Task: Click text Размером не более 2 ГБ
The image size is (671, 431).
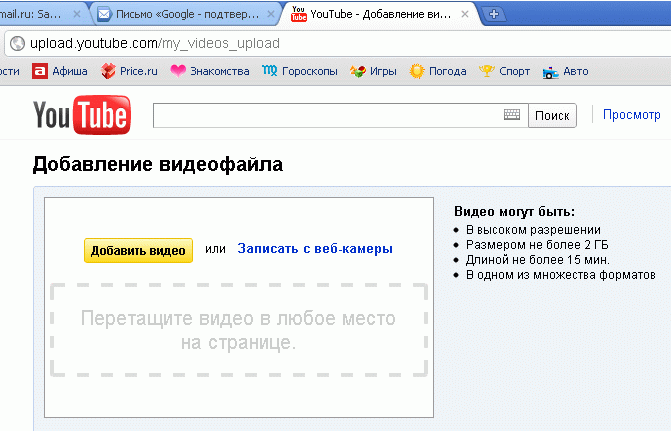Action: click(x=537, y=245)
